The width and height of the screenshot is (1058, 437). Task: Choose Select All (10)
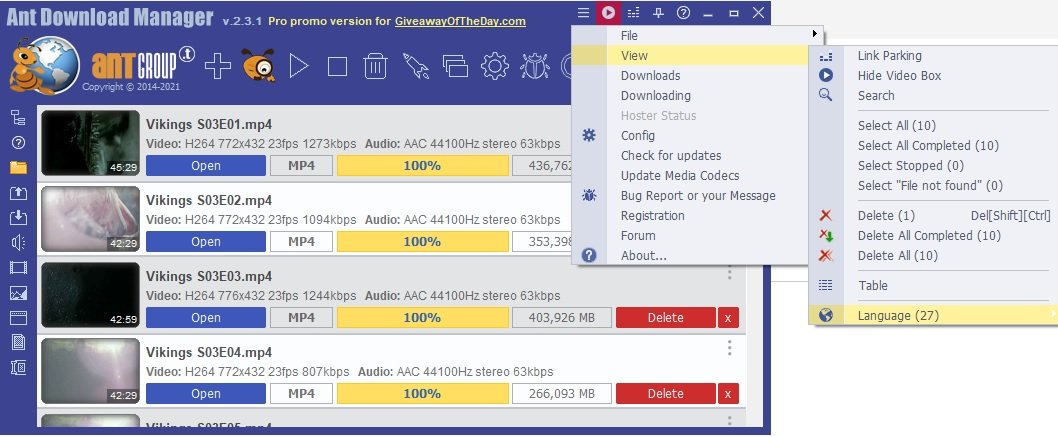coord(935,125)
